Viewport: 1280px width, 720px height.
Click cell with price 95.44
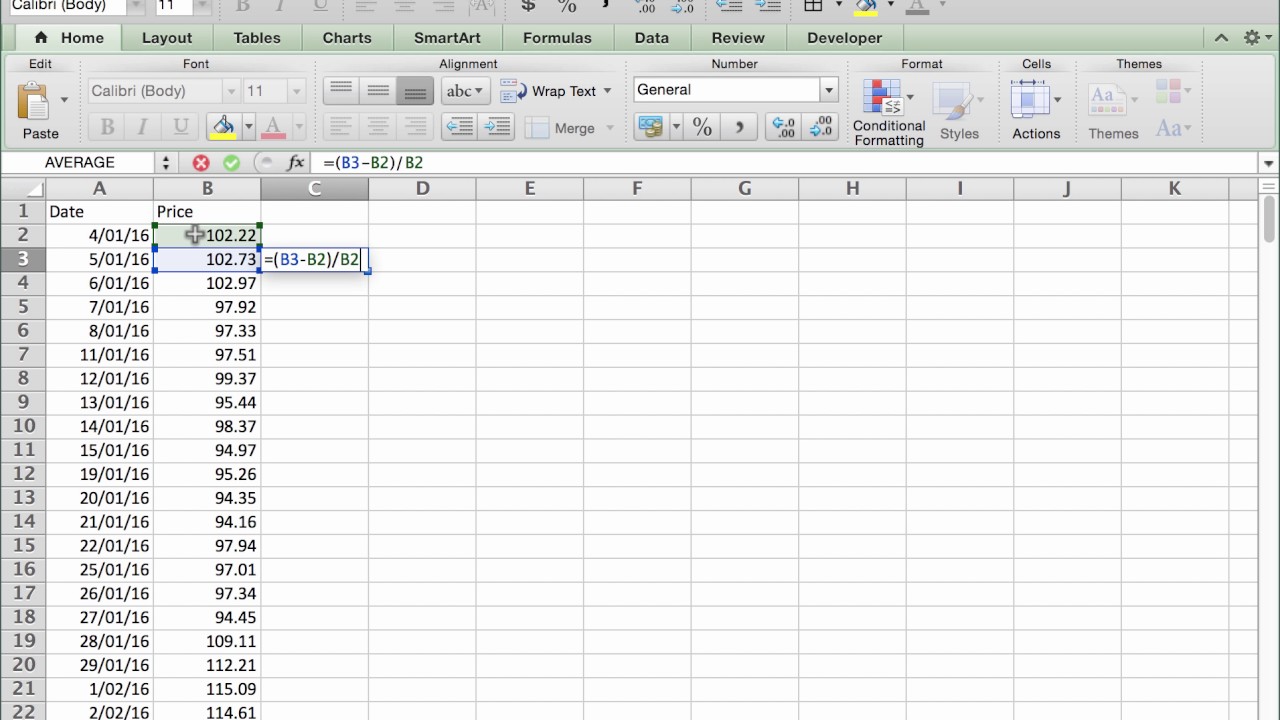pos(207,402)
